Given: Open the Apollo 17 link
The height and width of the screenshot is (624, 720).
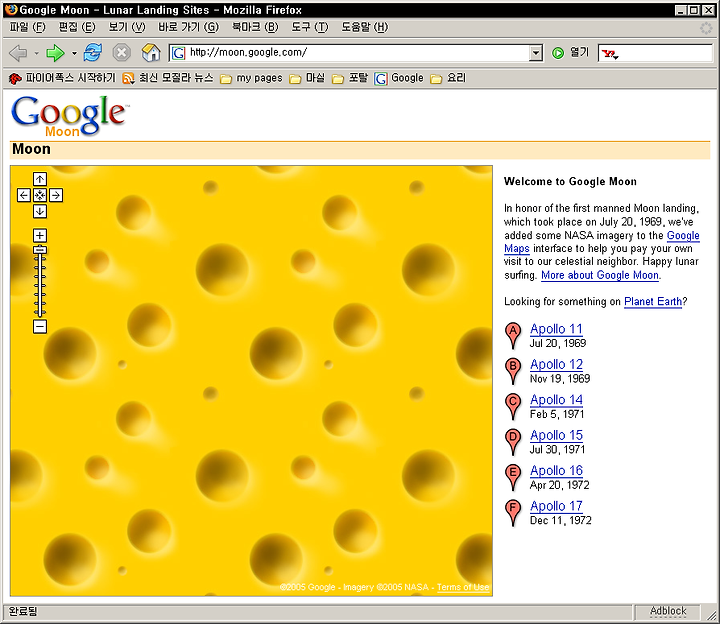Looking at the screenshot, I should tap(556, 506).
